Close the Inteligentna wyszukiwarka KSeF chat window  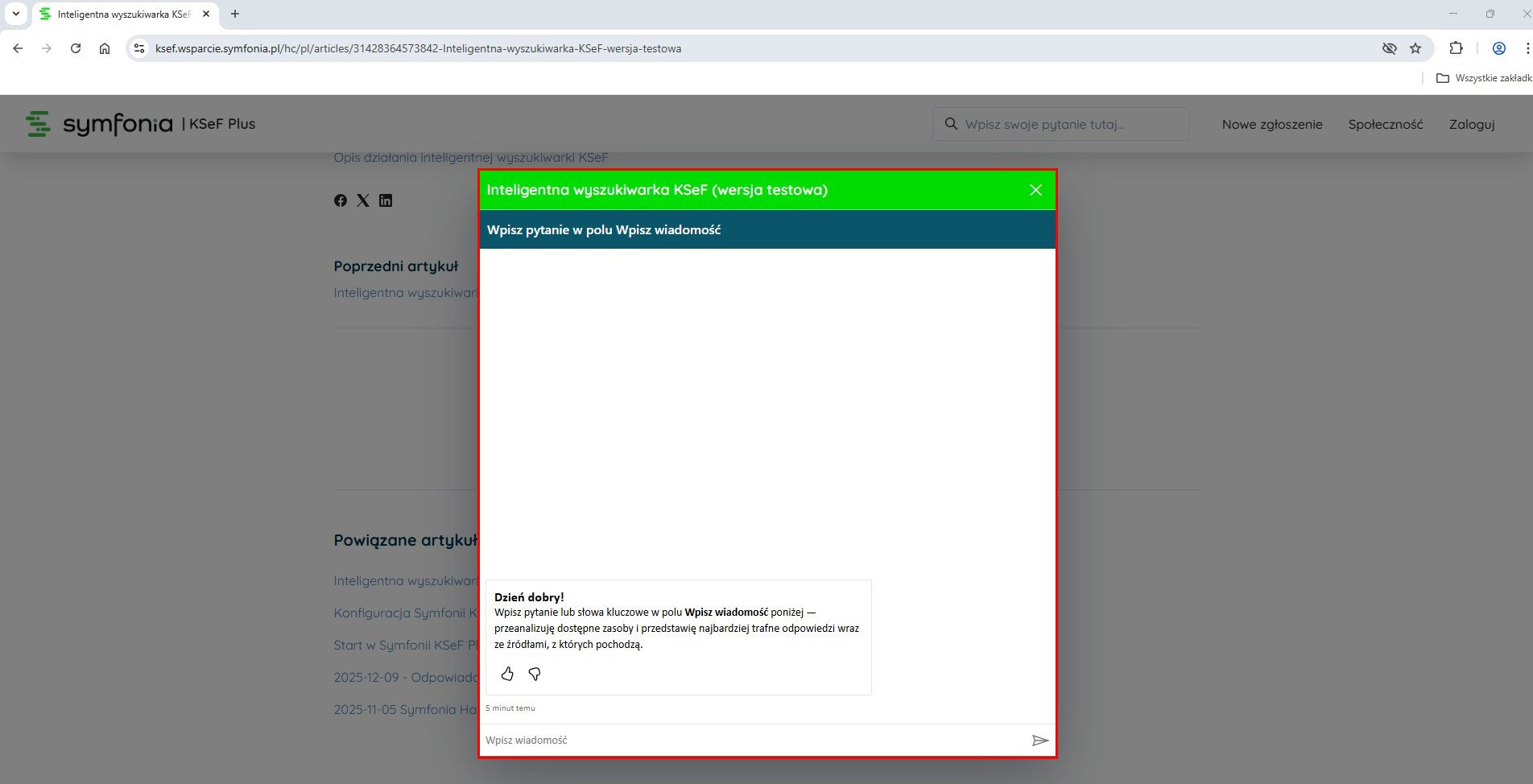tap(1035, 190)
